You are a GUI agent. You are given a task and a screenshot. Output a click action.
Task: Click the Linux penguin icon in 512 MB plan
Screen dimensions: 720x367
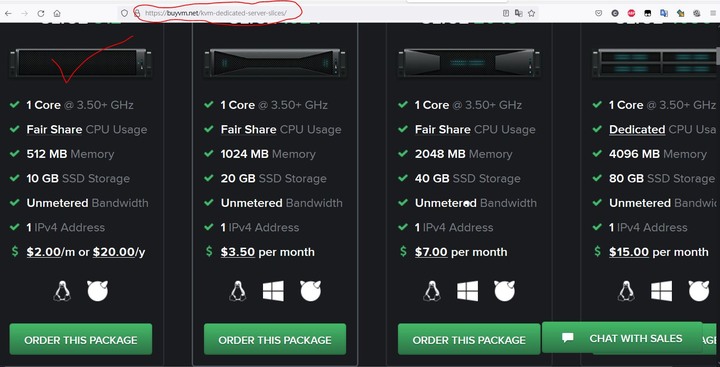(x=62, y=291)
